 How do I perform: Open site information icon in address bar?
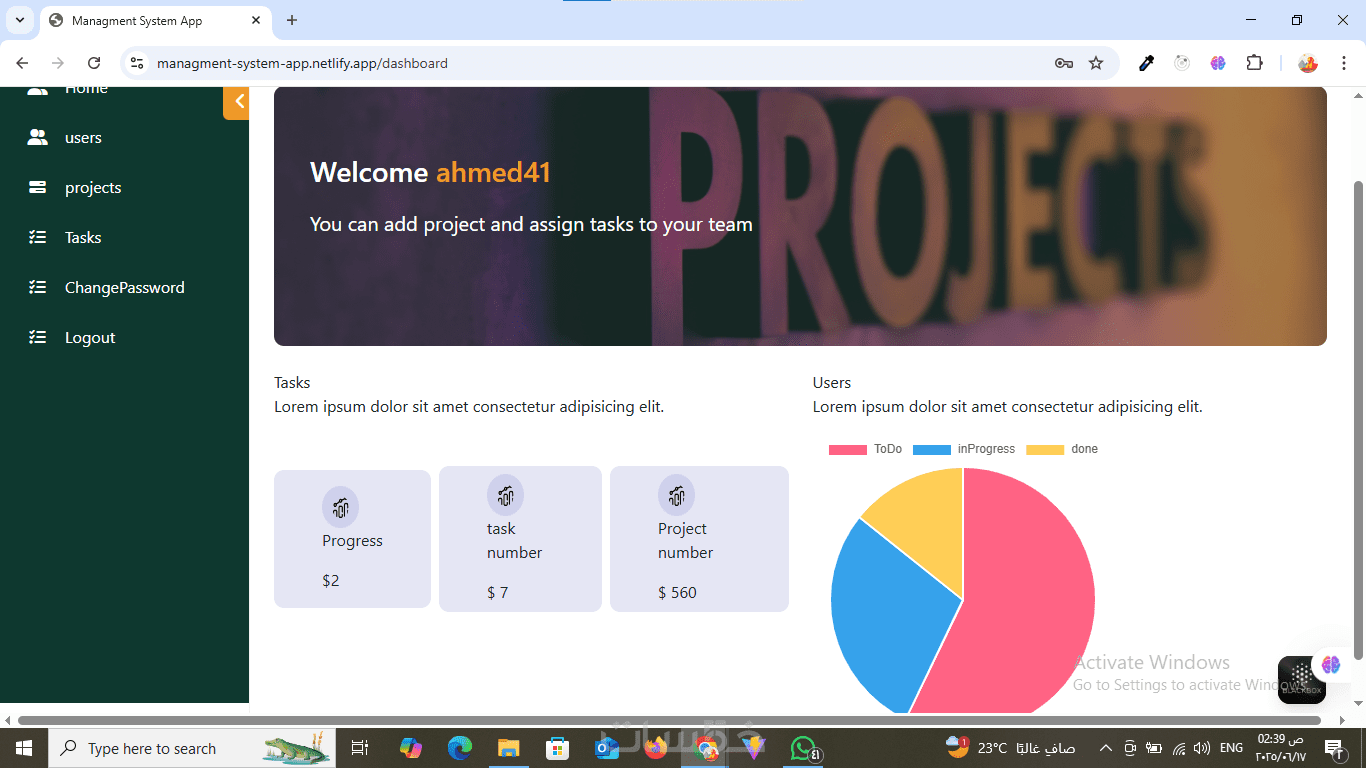point(138,63)
